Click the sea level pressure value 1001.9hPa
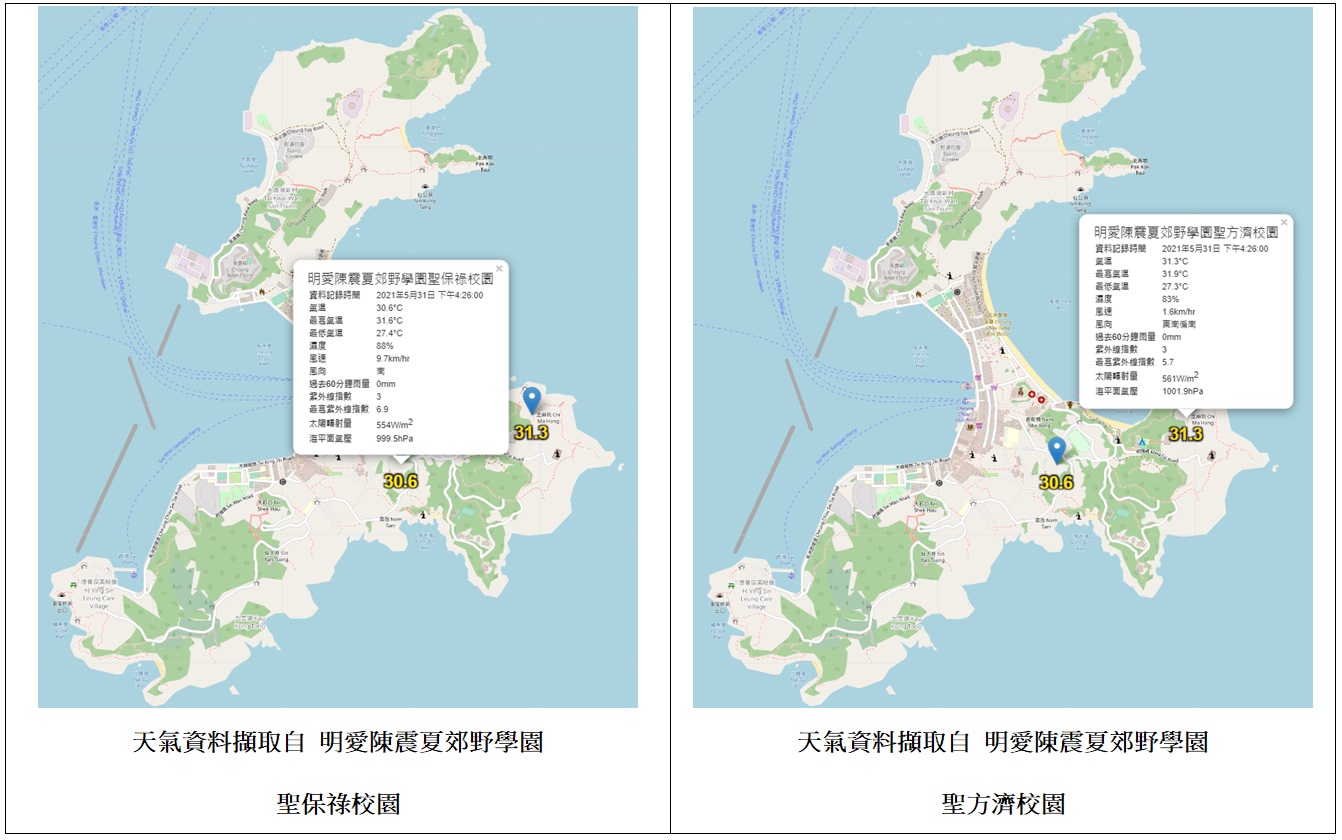Image resolution: width=1342 pixels, height=840 pixels. click(1183, 391)
